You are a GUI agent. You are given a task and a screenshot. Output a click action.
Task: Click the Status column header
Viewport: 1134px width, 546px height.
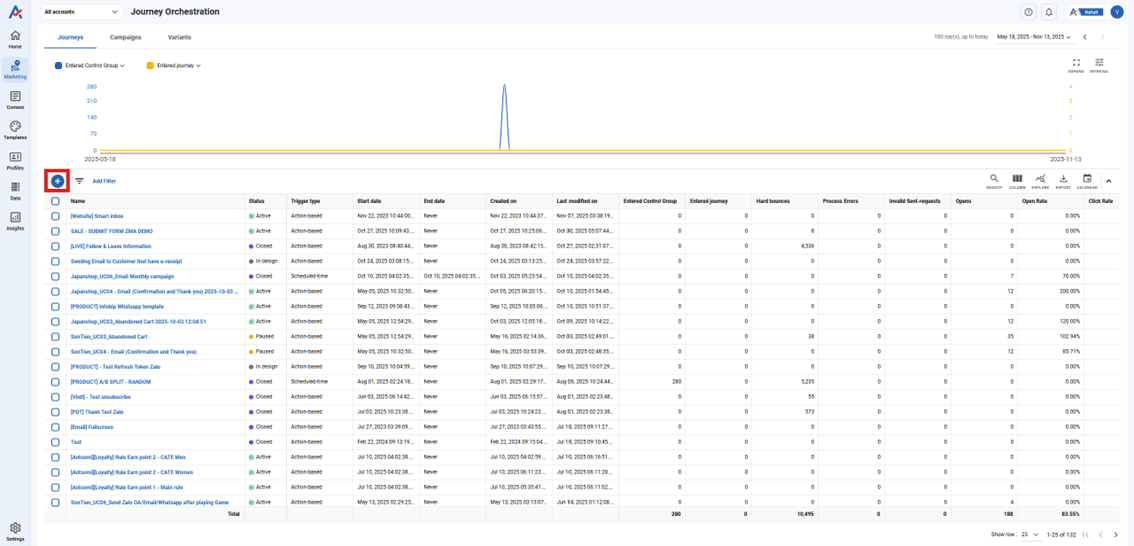(257, 201)
